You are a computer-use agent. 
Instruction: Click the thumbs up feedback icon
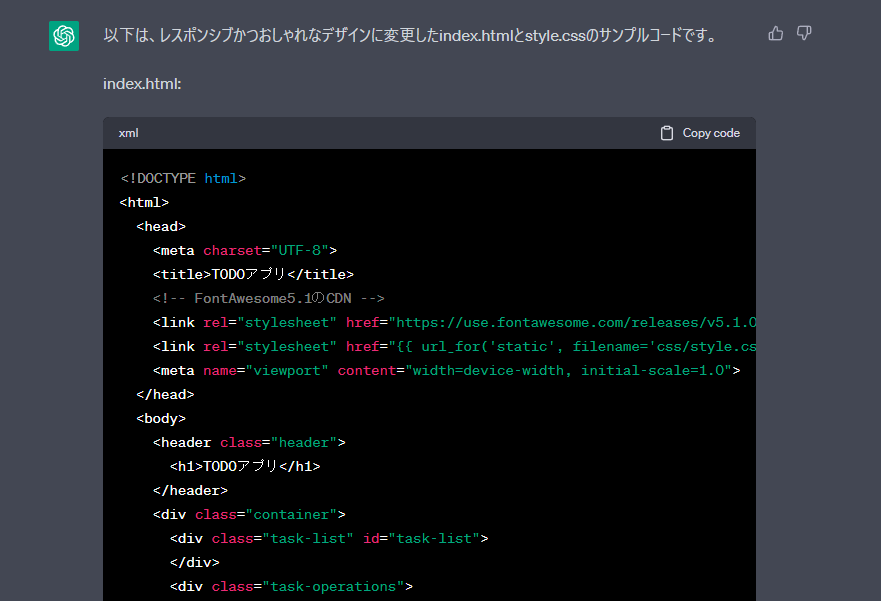coord(776,34)
